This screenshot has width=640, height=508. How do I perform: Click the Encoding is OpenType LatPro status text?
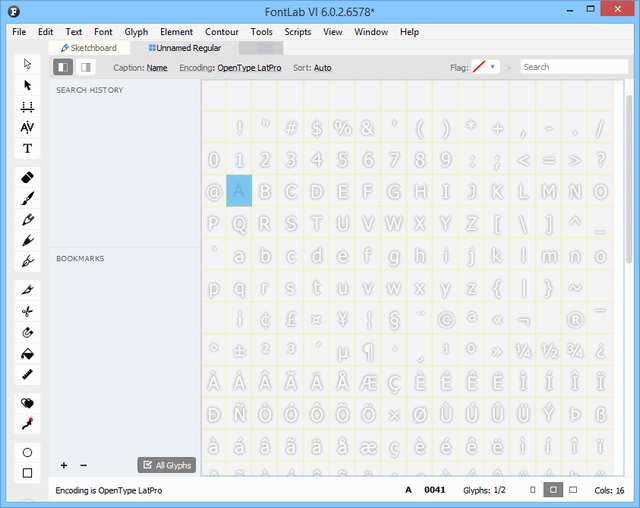109,490
